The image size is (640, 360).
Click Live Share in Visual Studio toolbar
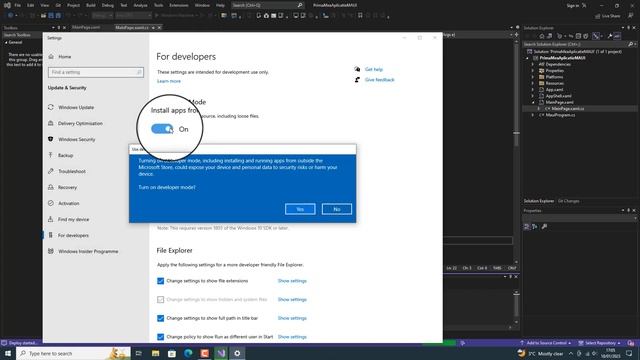click(608, 16)
